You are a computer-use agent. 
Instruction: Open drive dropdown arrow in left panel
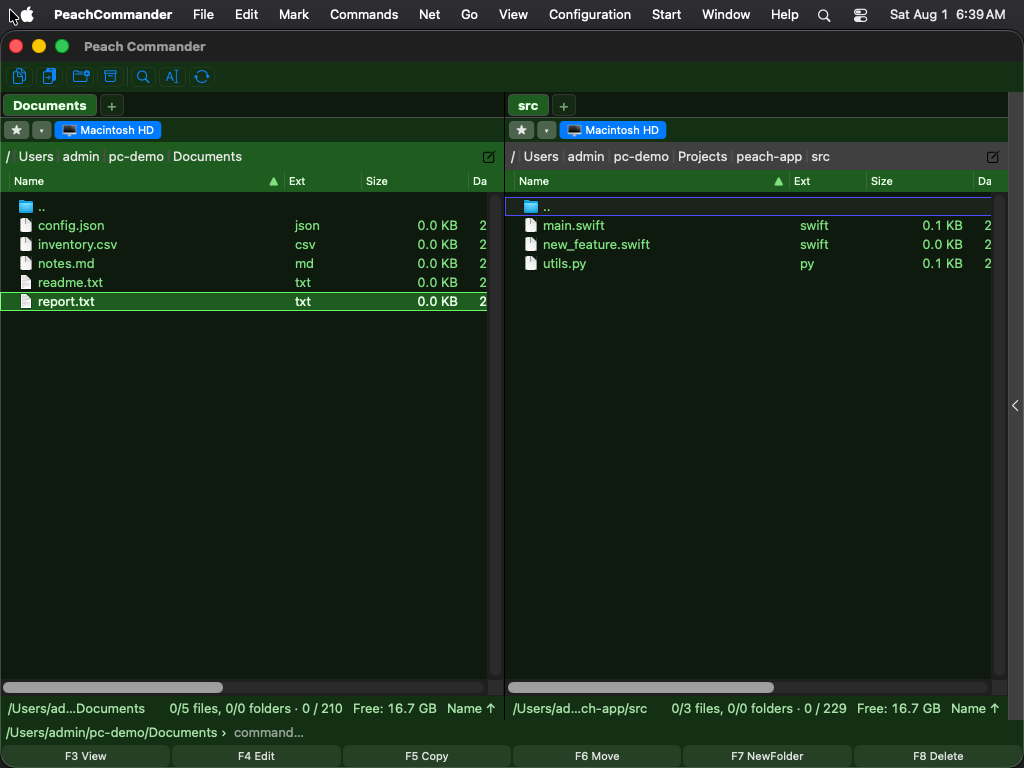41,130
